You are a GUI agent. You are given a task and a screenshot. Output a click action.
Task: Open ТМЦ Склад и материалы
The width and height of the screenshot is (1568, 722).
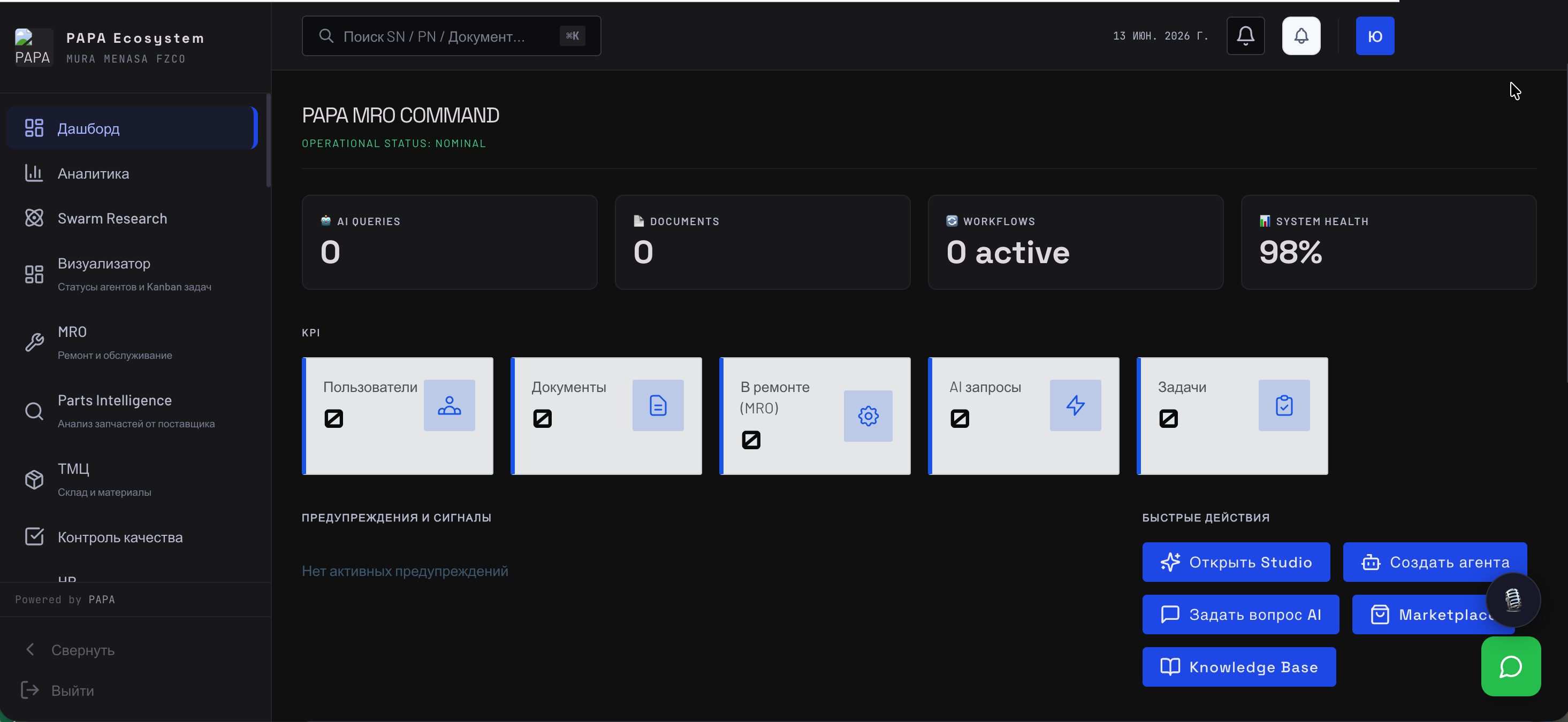click(132, 479)
